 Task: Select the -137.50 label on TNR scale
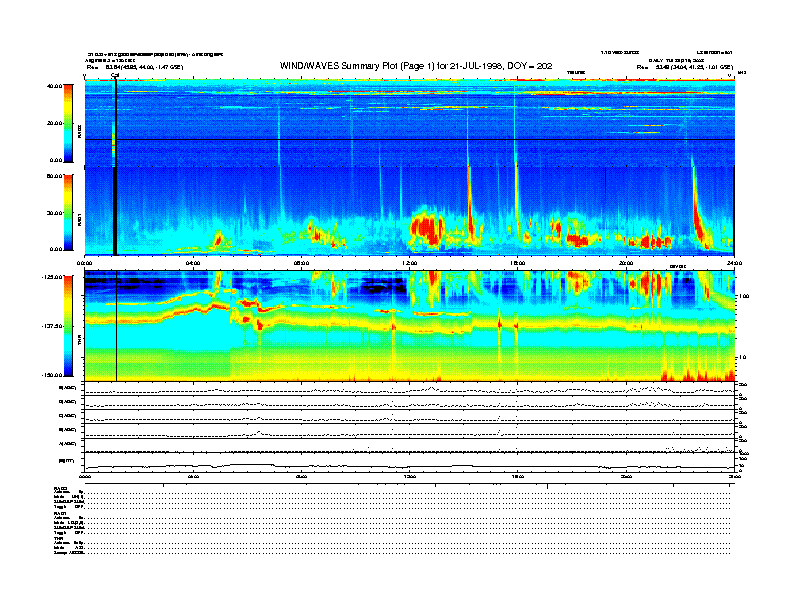(52, 326)
